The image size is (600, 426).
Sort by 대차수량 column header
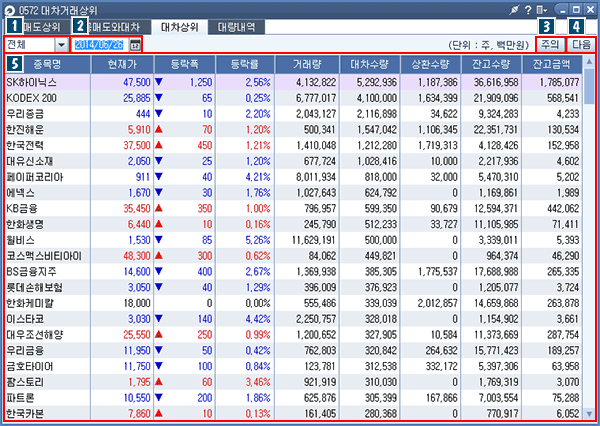click(370, 64)
